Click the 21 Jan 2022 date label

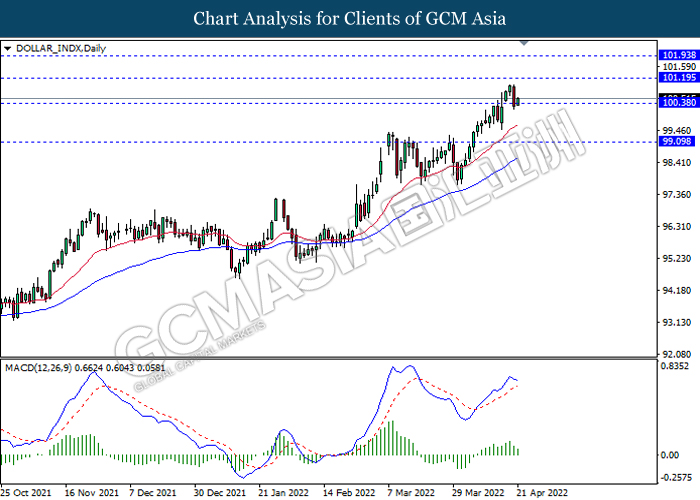[x=284, y=492]
